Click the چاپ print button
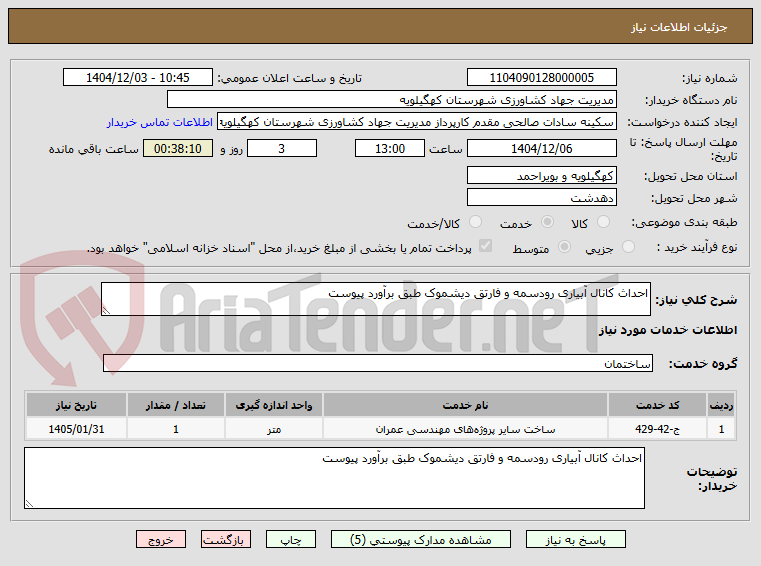This screenshot has height=566, width=761. click(291, 539)
